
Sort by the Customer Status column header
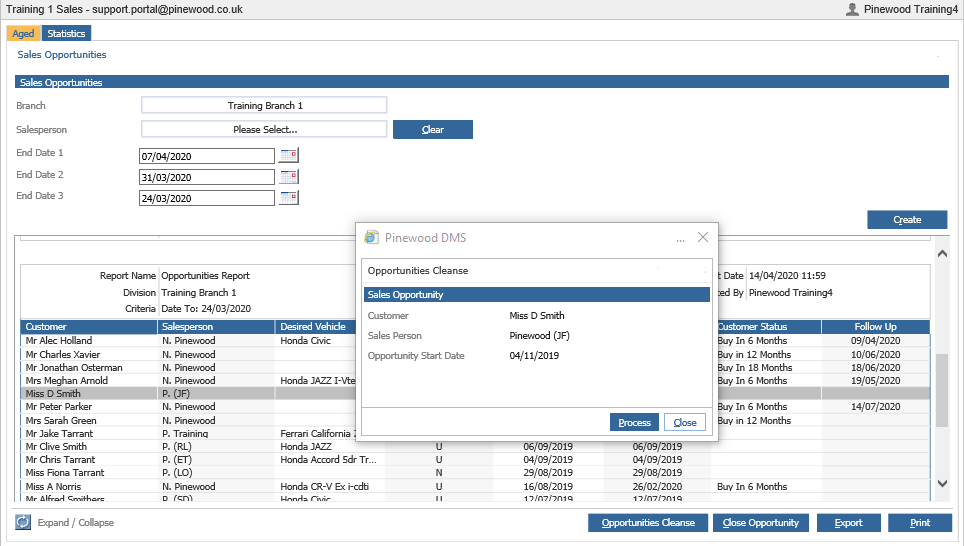[x=768, y=326]
